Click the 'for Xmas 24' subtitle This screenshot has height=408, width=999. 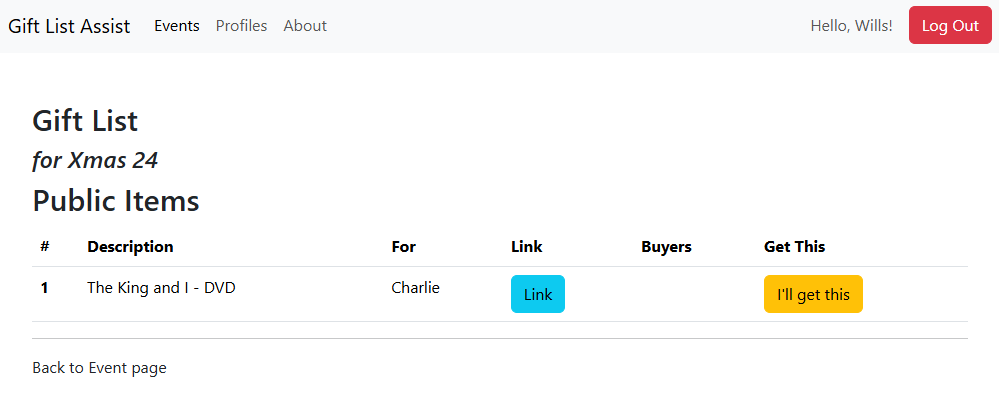tap(95, 160)
